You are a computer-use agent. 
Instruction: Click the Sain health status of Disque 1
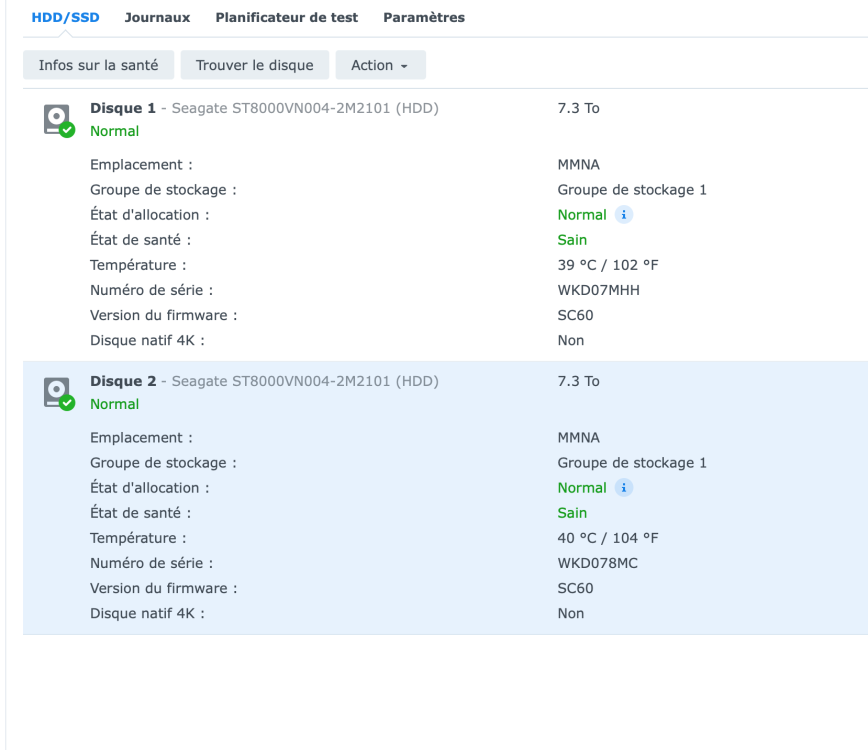572,240
